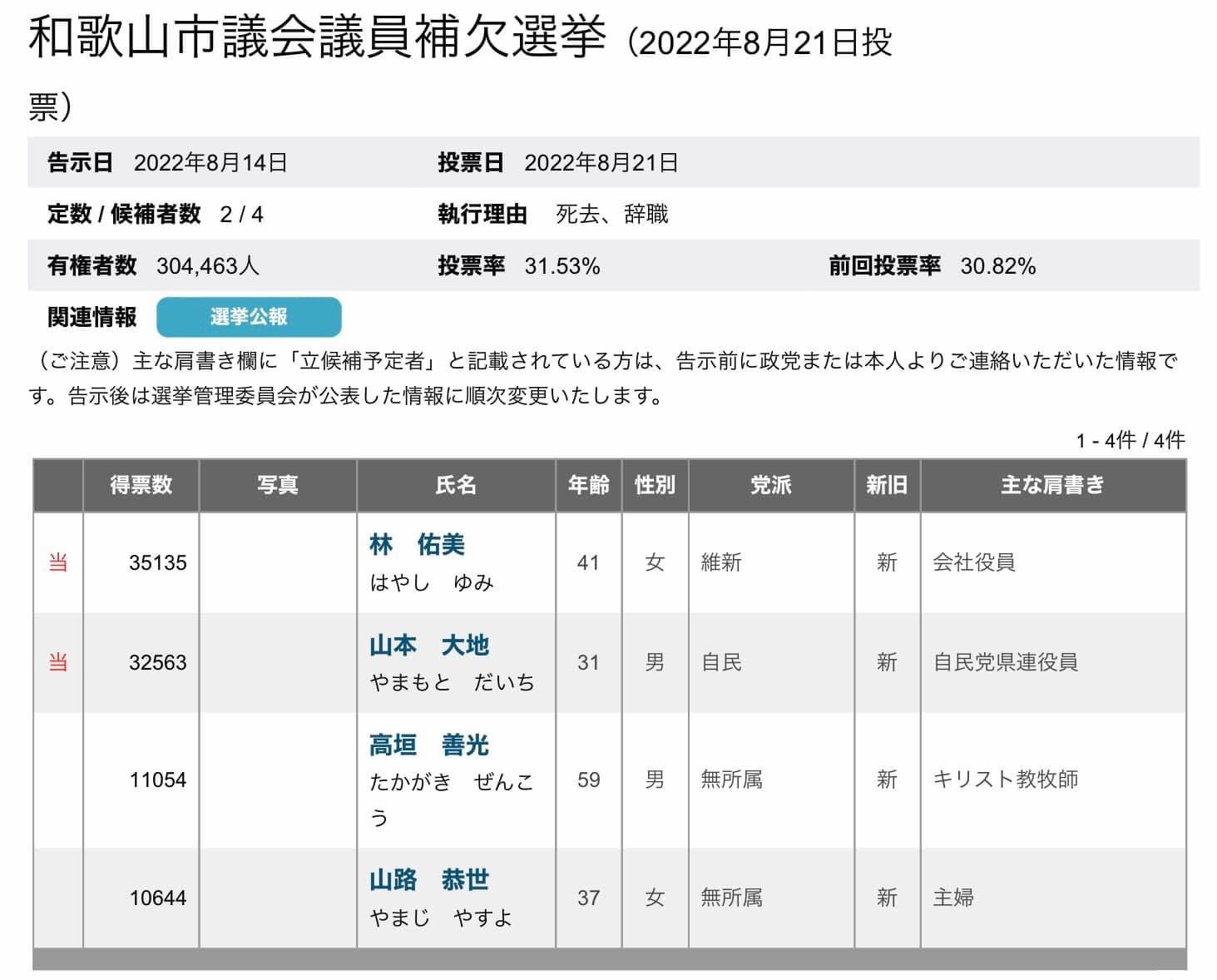
Task: Select the title cell 主婦
Action: click(x=953, y=898)
